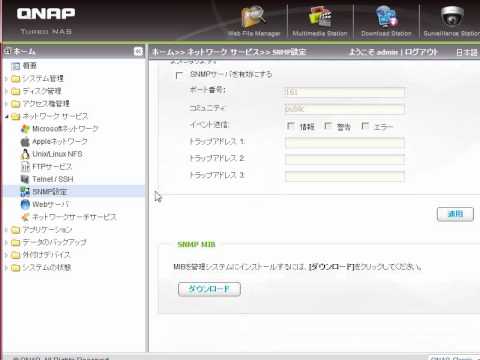Select Telnet / SSH tree item
The width and height of the screenshot is (480, 360).
tap(53, 179)
